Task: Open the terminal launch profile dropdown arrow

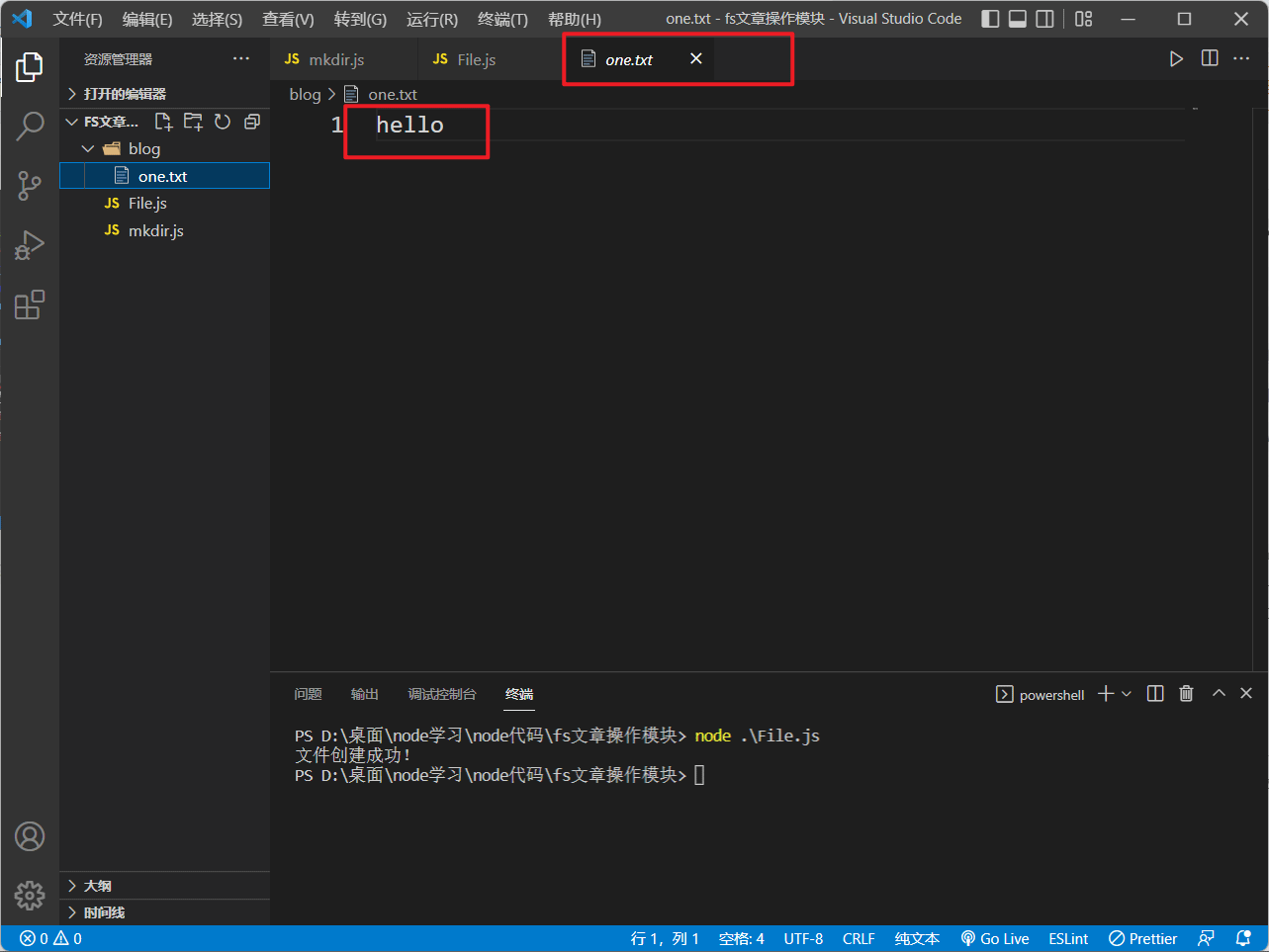Action: (x=1127, y=695)
